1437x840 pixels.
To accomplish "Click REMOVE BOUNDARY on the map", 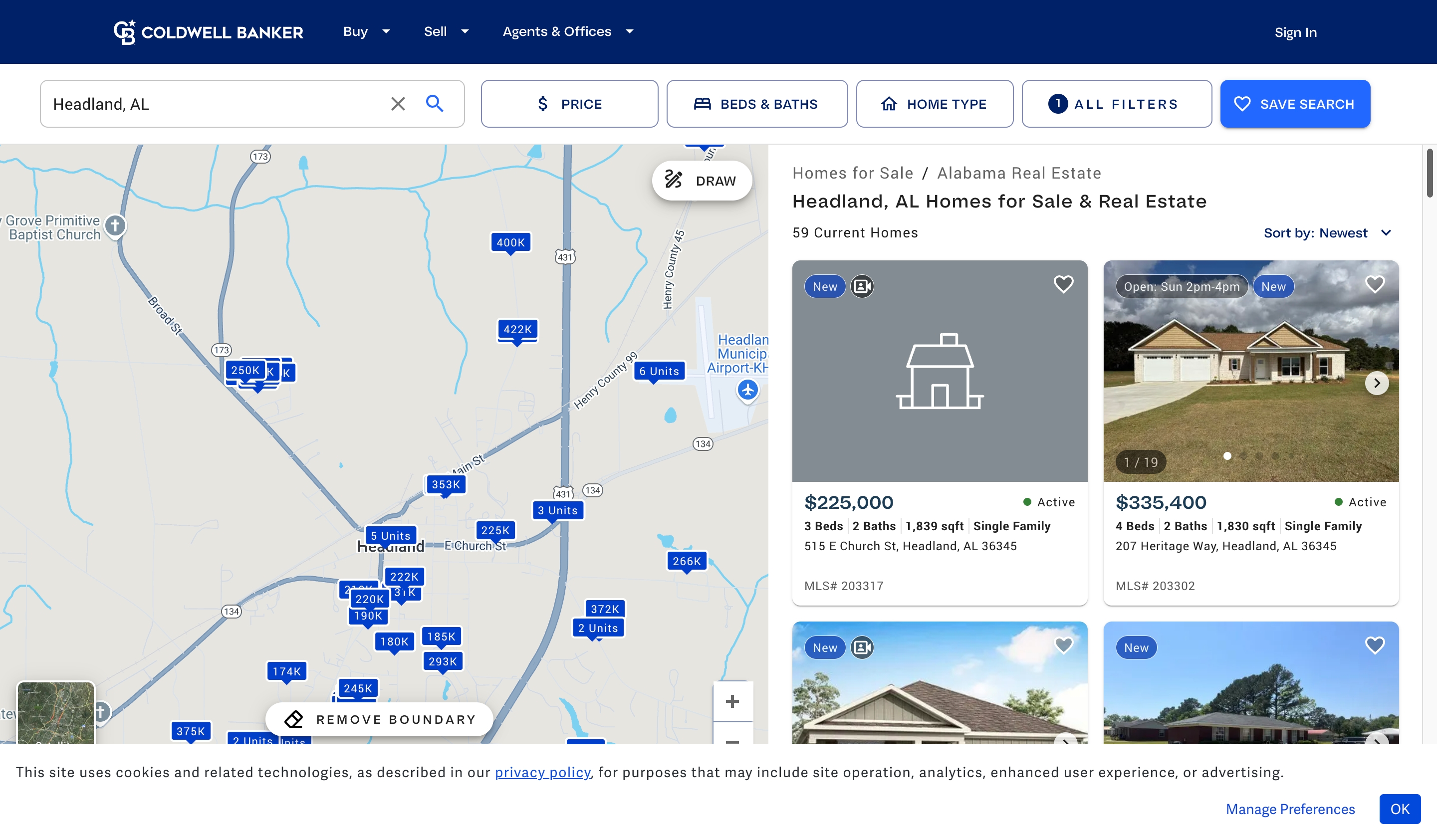I will tap(379, 719).
